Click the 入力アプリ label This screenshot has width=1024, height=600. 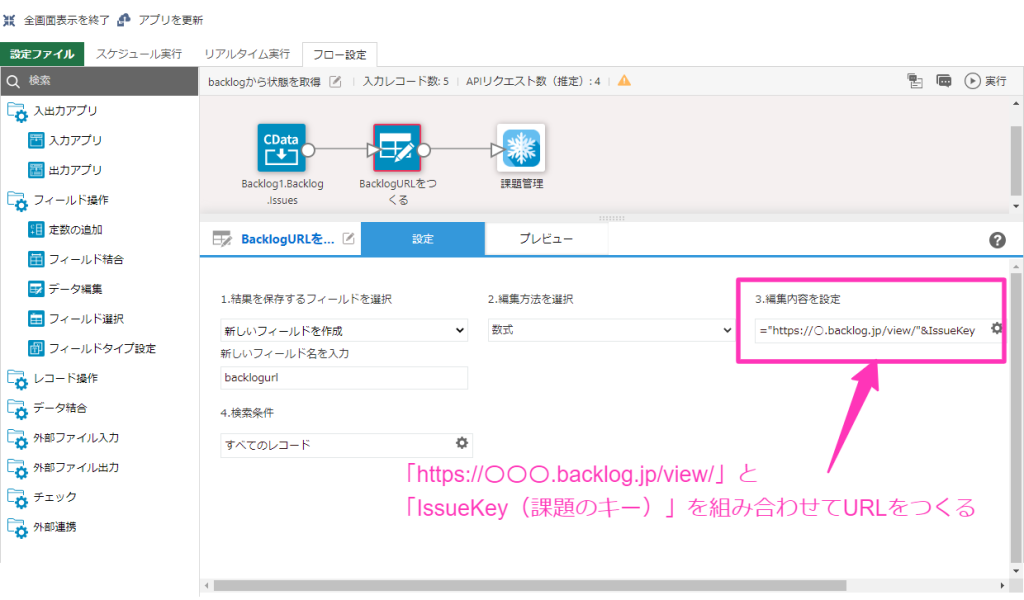coord(76,140)
